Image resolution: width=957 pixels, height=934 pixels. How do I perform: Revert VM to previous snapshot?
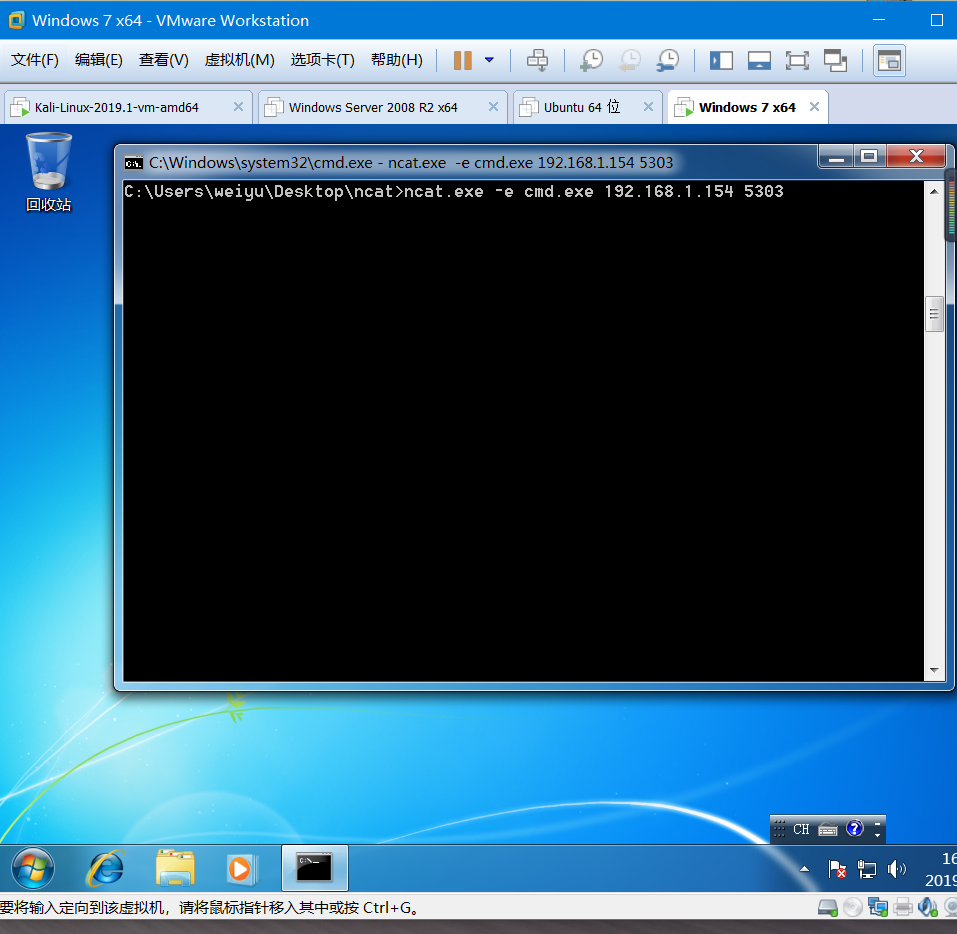[x=630, y=60]
